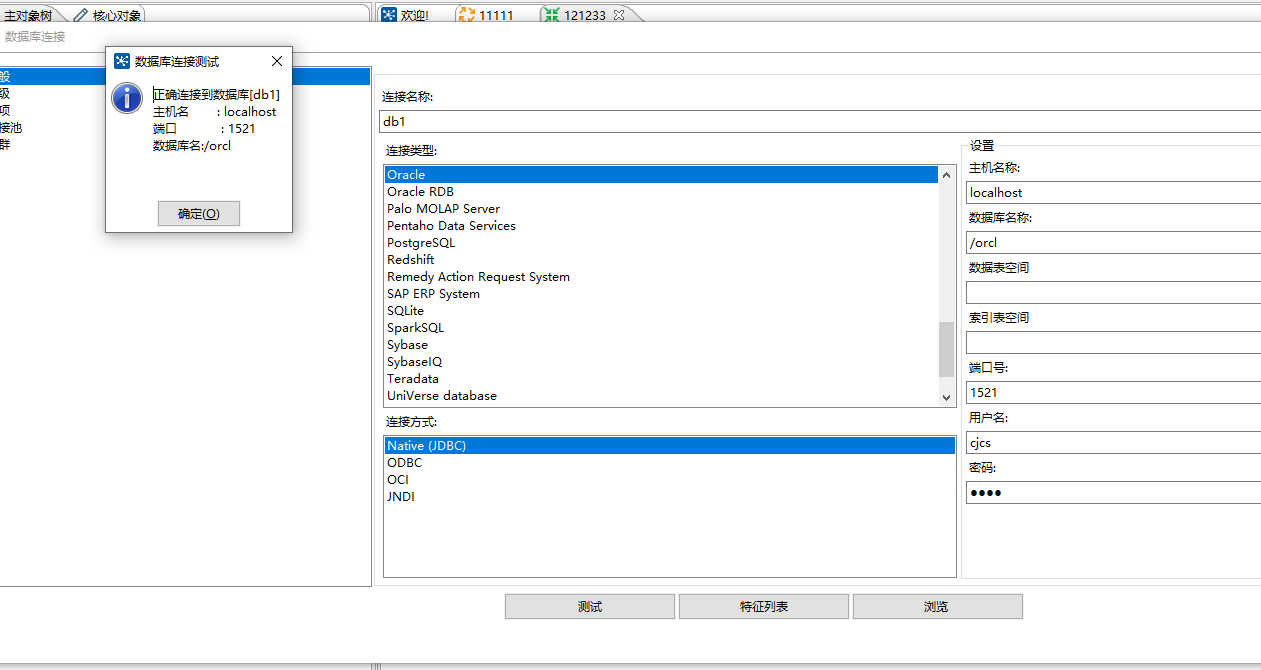This screenshot has width=1261, height=670.
Task: Click the 测试 button to test connection
Action: [589, 606]
